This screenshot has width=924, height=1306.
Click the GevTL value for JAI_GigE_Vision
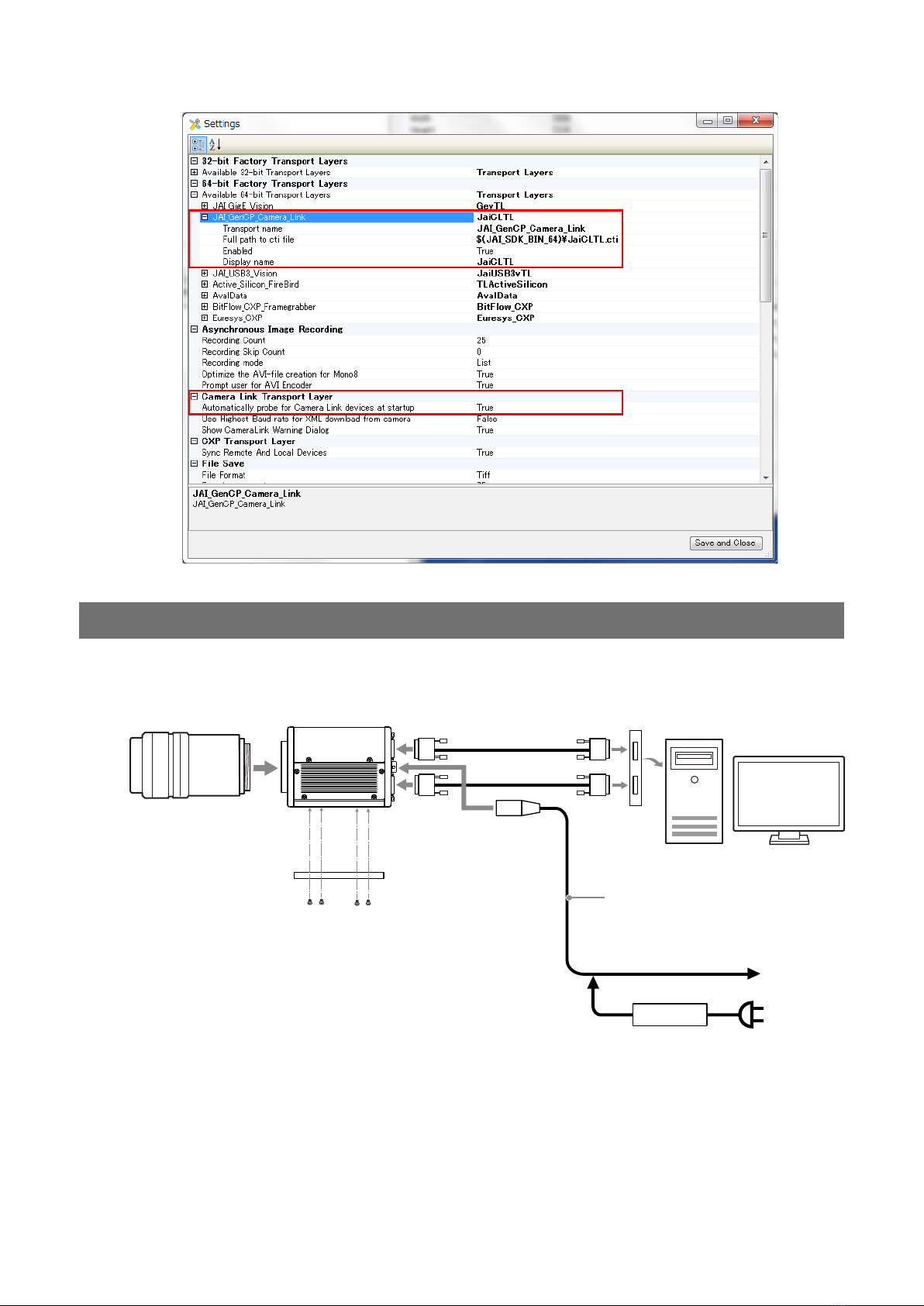click(490, 206)
